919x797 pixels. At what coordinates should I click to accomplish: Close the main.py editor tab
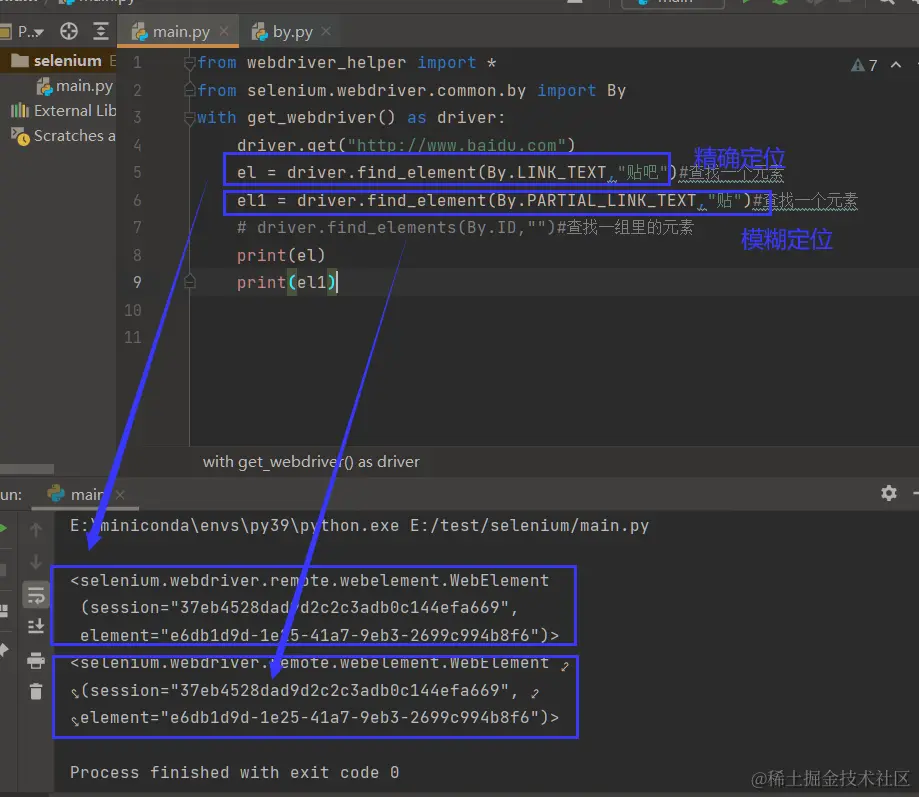tap(224, 32)
